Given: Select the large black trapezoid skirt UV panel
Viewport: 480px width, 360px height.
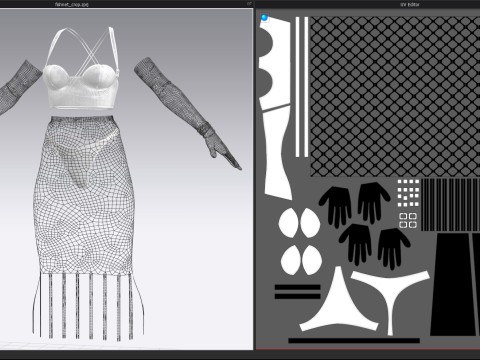Looking at the screenshot, I should click(453, 284).
